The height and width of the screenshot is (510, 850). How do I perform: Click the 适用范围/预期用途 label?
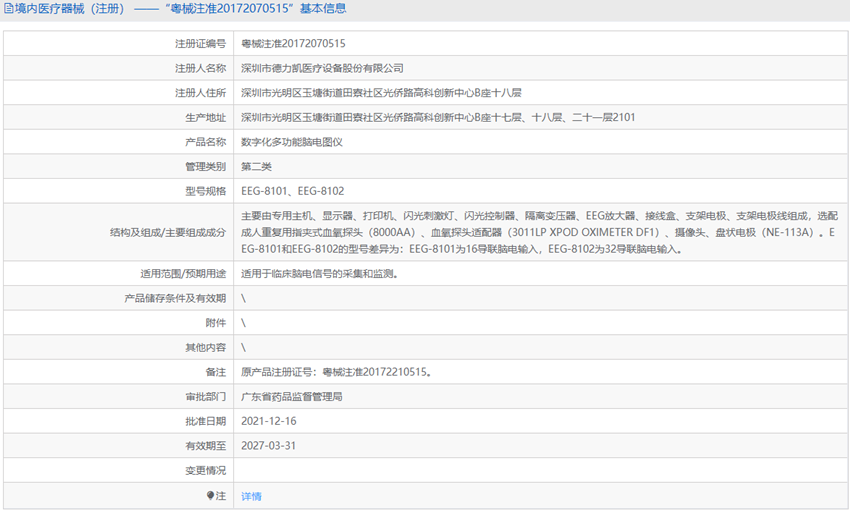pos(183,274)
